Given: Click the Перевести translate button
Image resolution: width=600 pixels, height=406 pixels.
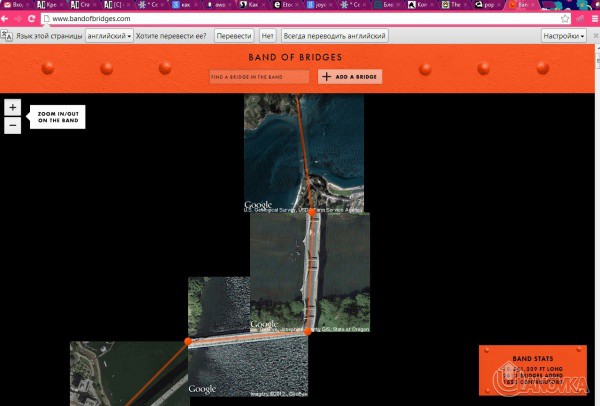Looking at the screenshot, I should coord(234,36).
